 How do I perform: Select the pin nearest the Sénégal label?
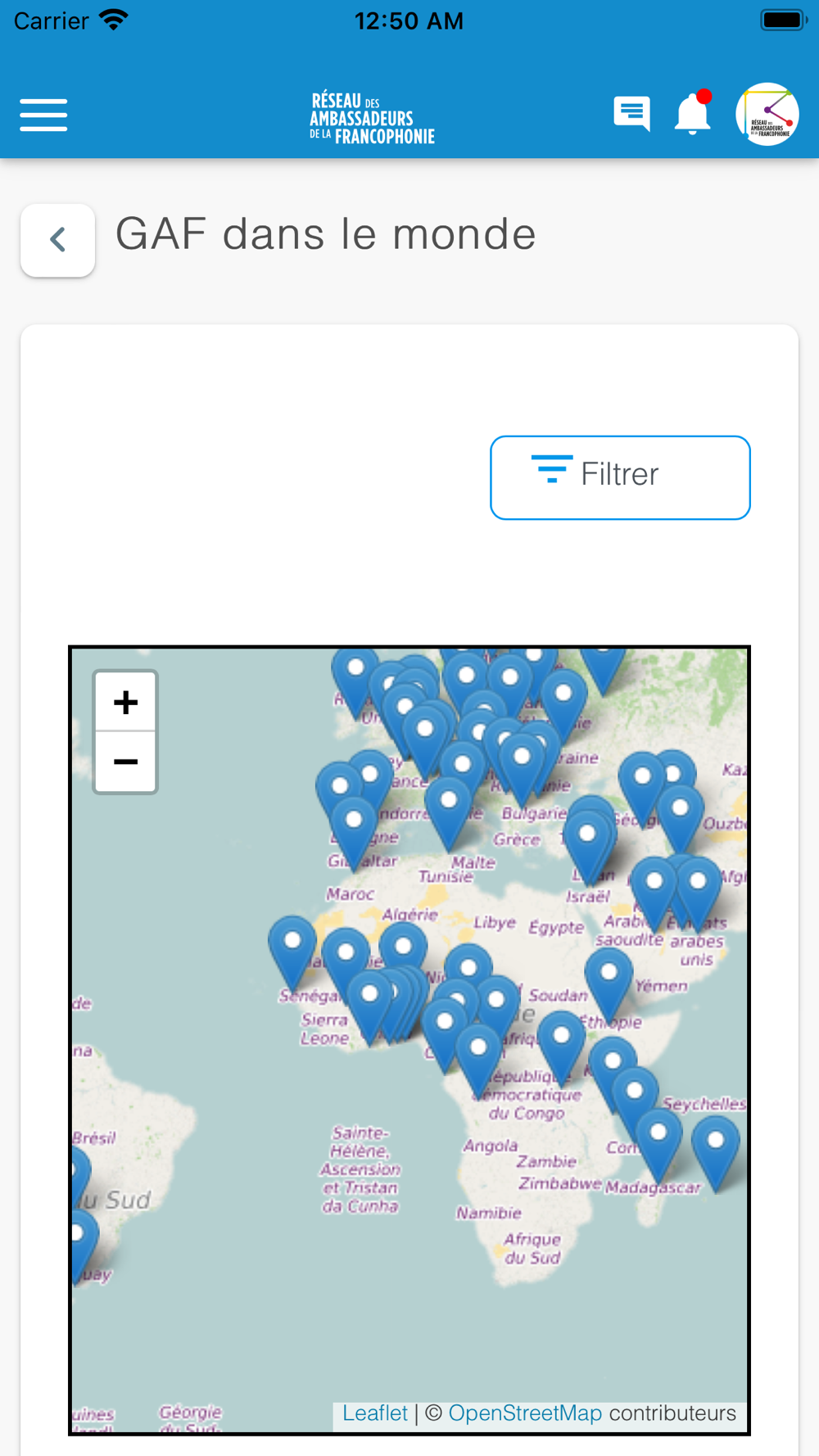[292, 954]
